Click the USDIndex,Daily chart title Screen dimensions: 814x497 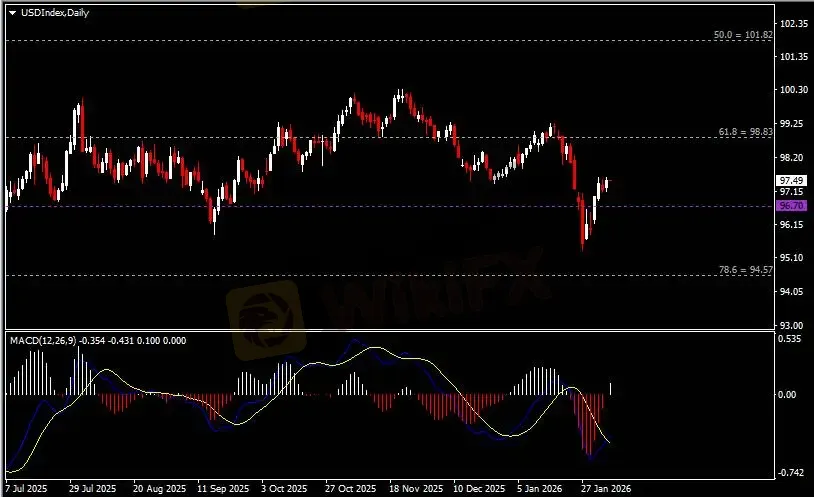pos(55,12)
